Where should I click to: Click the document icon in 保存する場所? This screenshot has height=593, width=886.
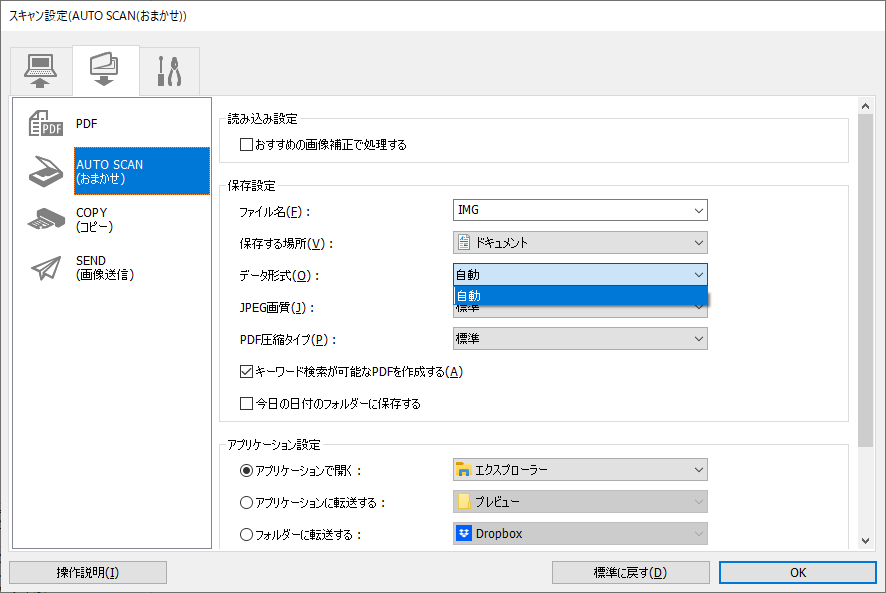click(x=464, y=243)
